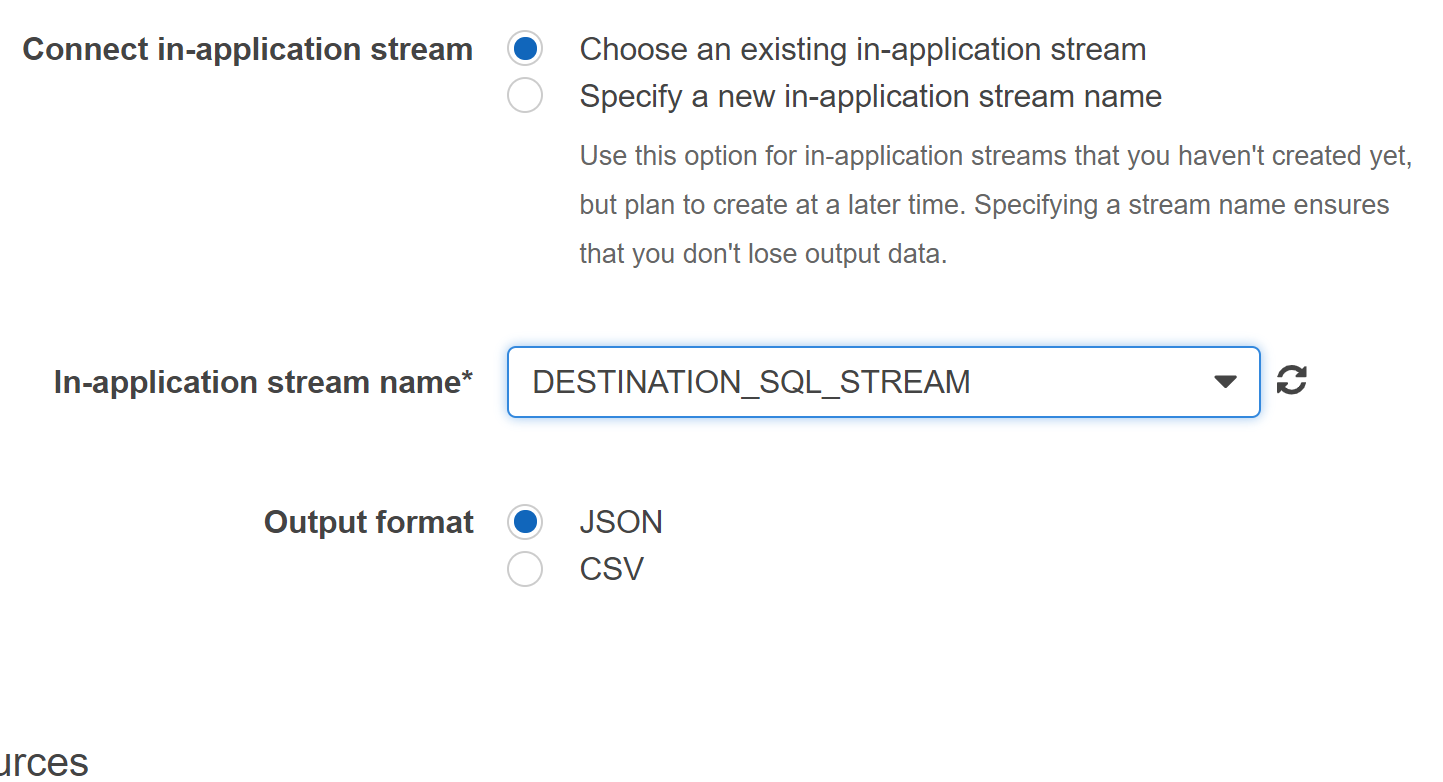Screen dimensions: 1443x782
Task: Select the 'Choose an existing in-application stream' radio circle
Action: pos(525,48)
